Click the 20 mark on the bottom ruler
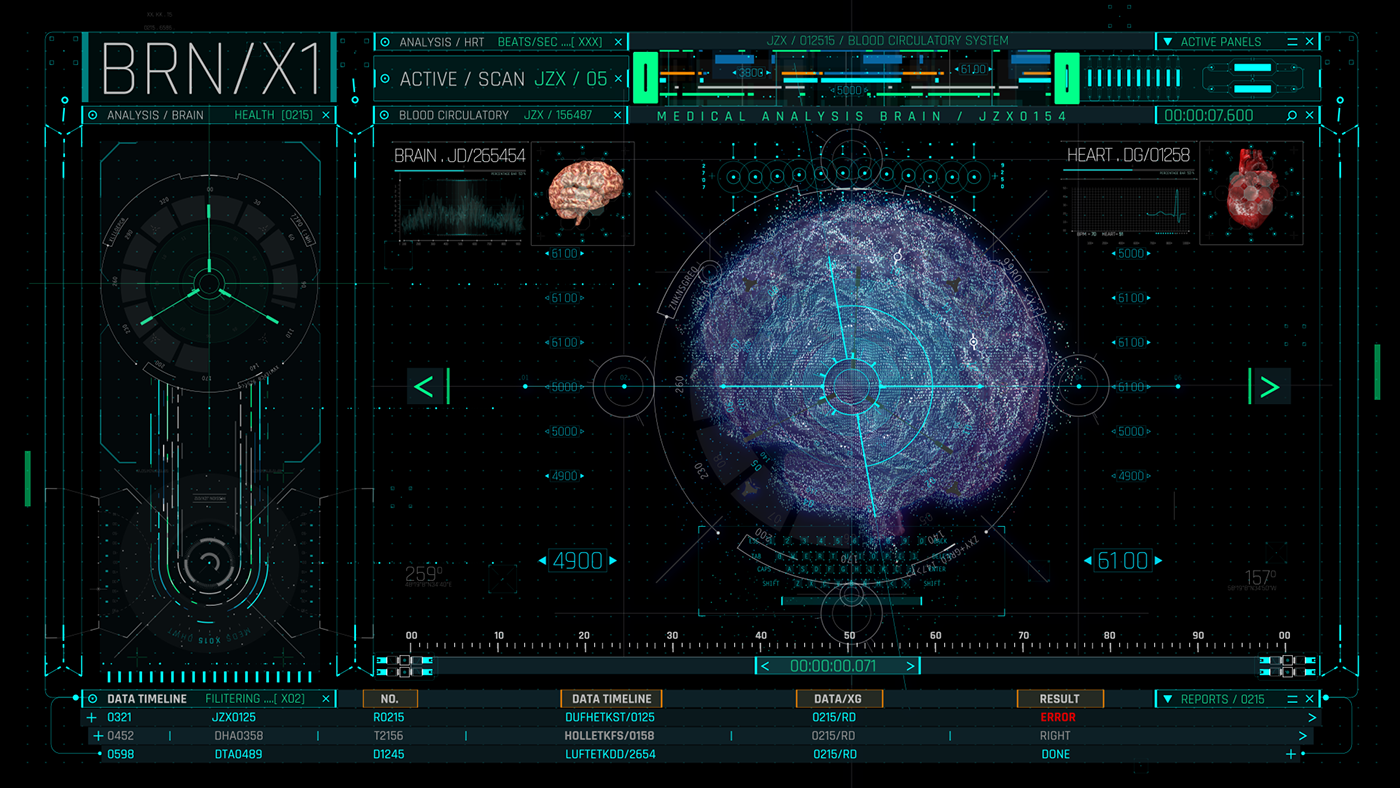Image resolution: width=1400 pixels, height=788 pixels. 585,636
